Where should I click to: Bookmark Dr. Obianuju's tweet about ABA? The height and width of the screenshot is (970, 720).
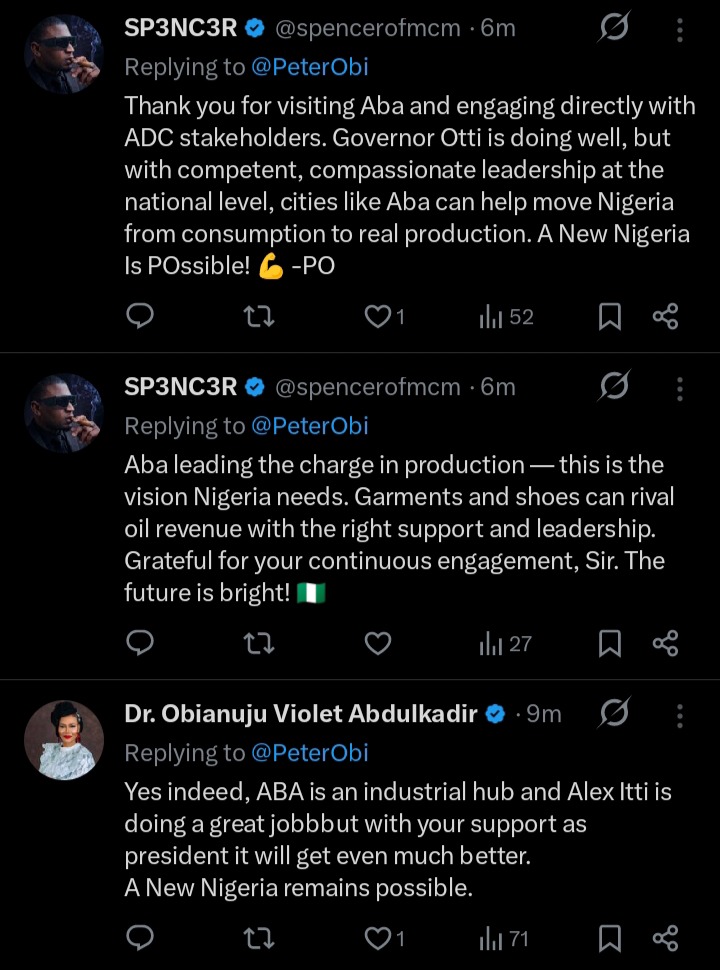[609, 938]
